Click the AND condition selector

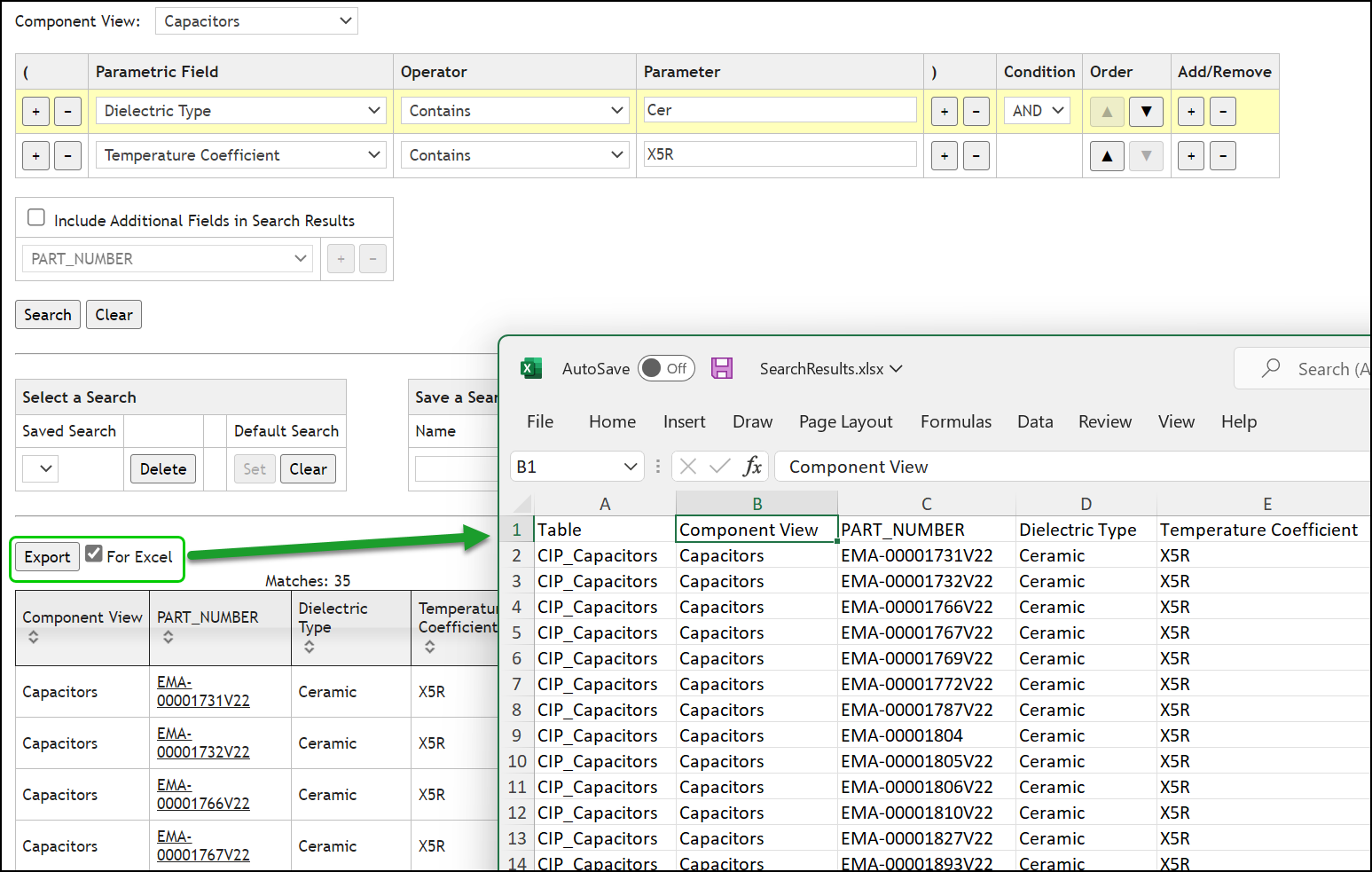pyautogui.click(x=1036, y=110)
